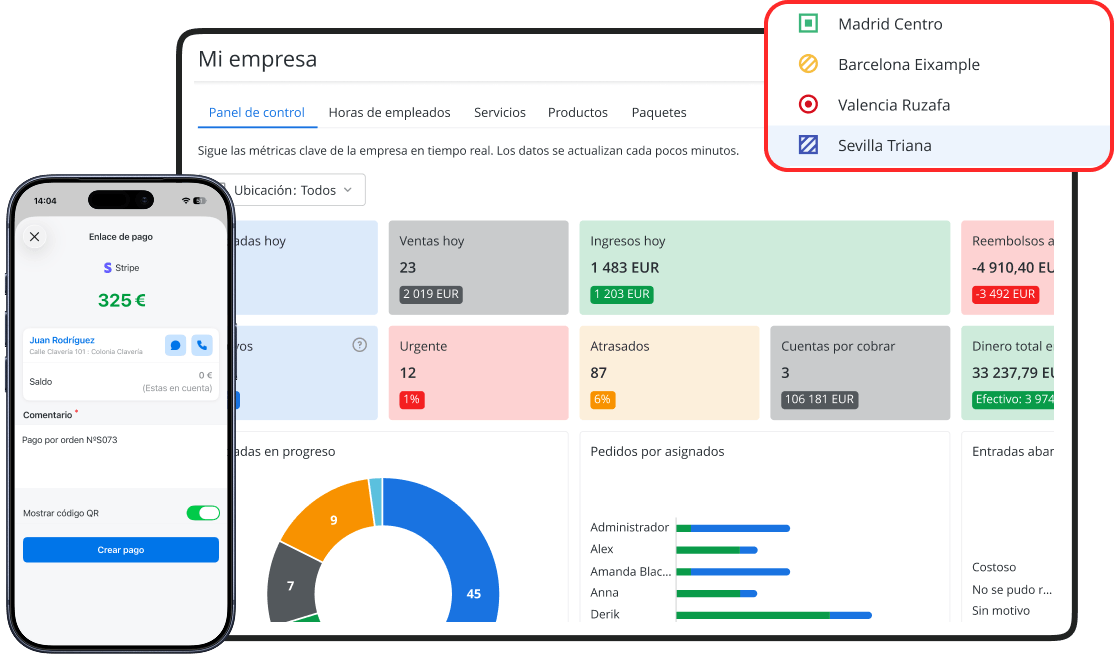Click the help question mark icon

[359, 345]
